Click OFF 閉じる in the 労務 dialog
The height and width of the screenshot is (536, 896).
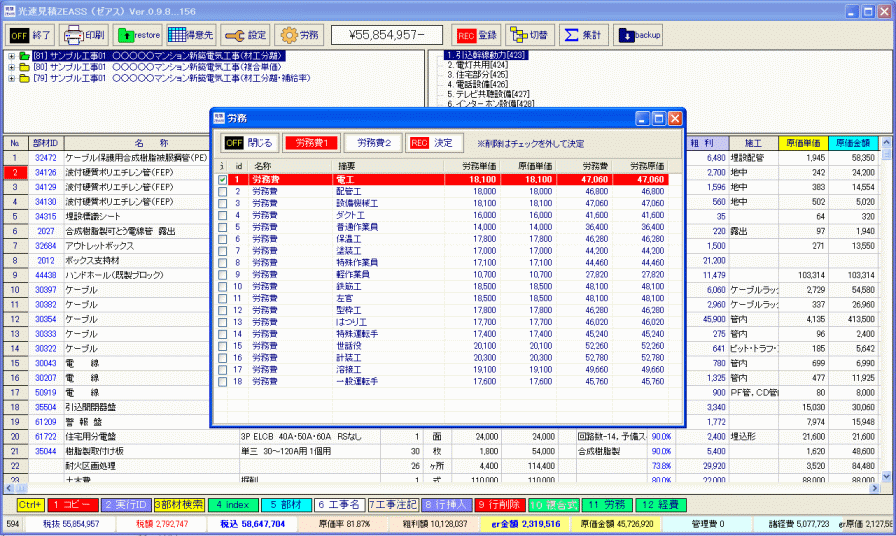point(249,143)
